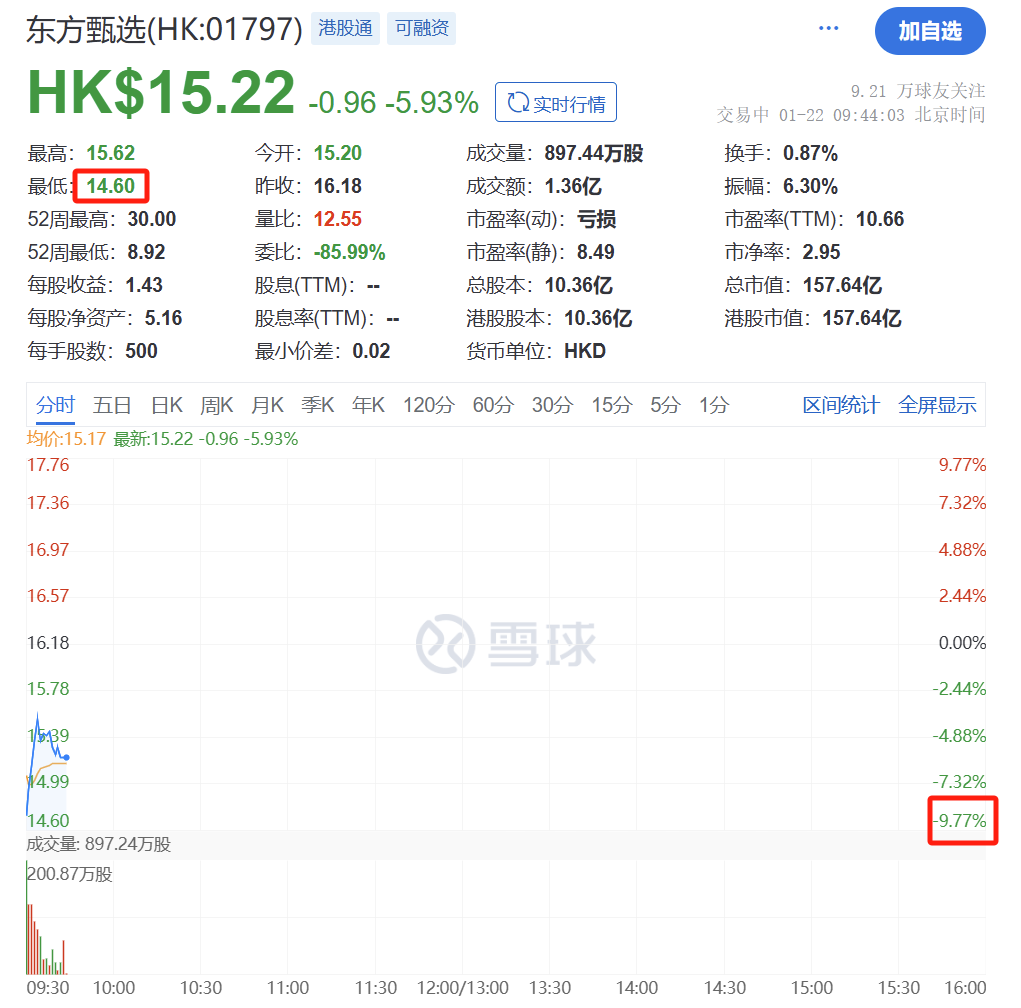Open 区间统计 range statistics
This screenshot has width=1021, height=1008.
click(x=841, y=405)
